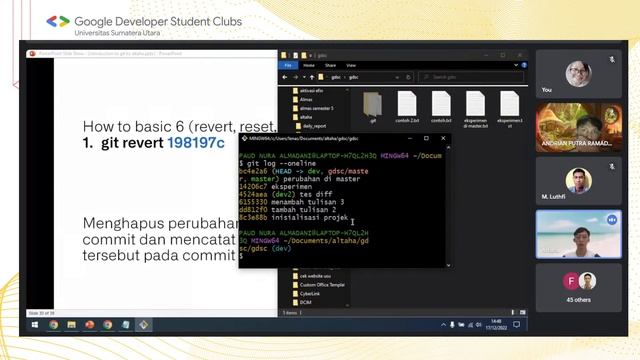Click the hash 198197c on slide

click(196, 143)
